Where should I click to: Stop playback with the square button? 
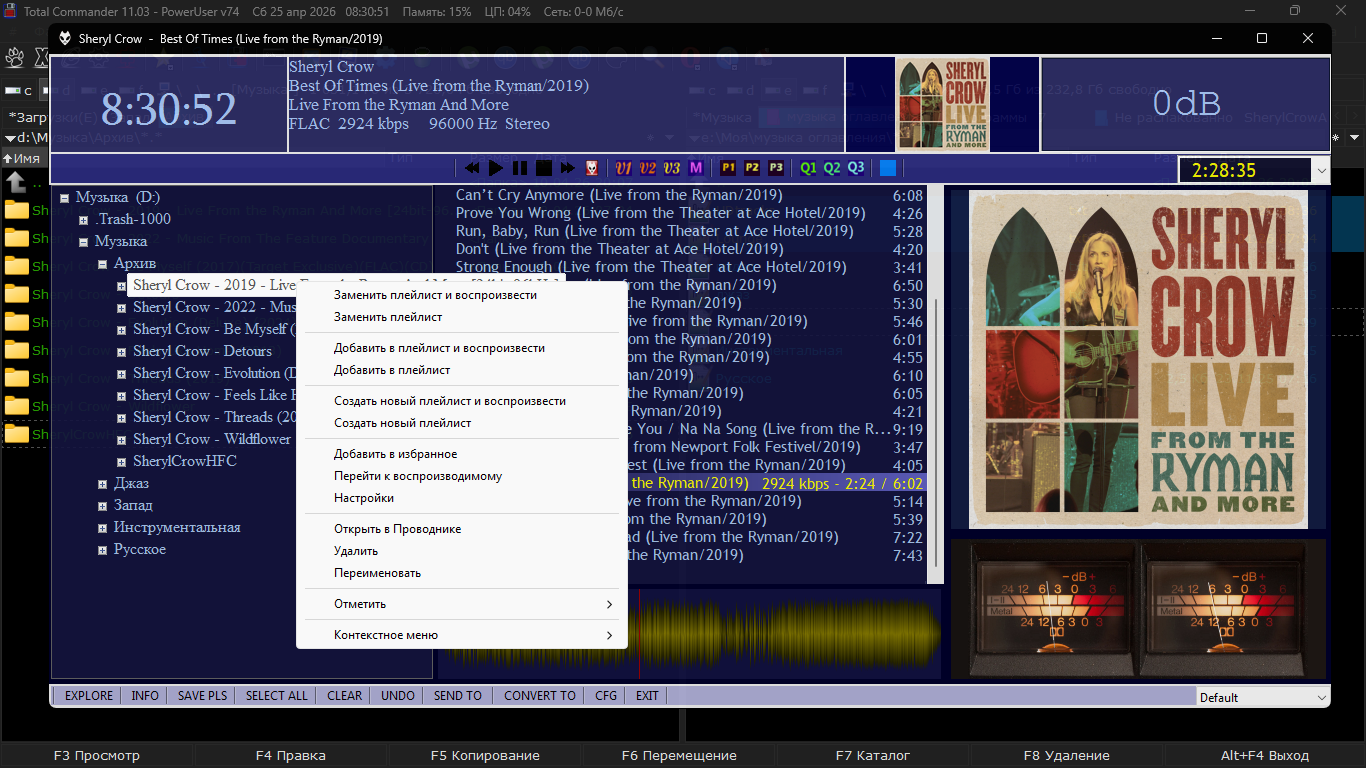point(544,168)
